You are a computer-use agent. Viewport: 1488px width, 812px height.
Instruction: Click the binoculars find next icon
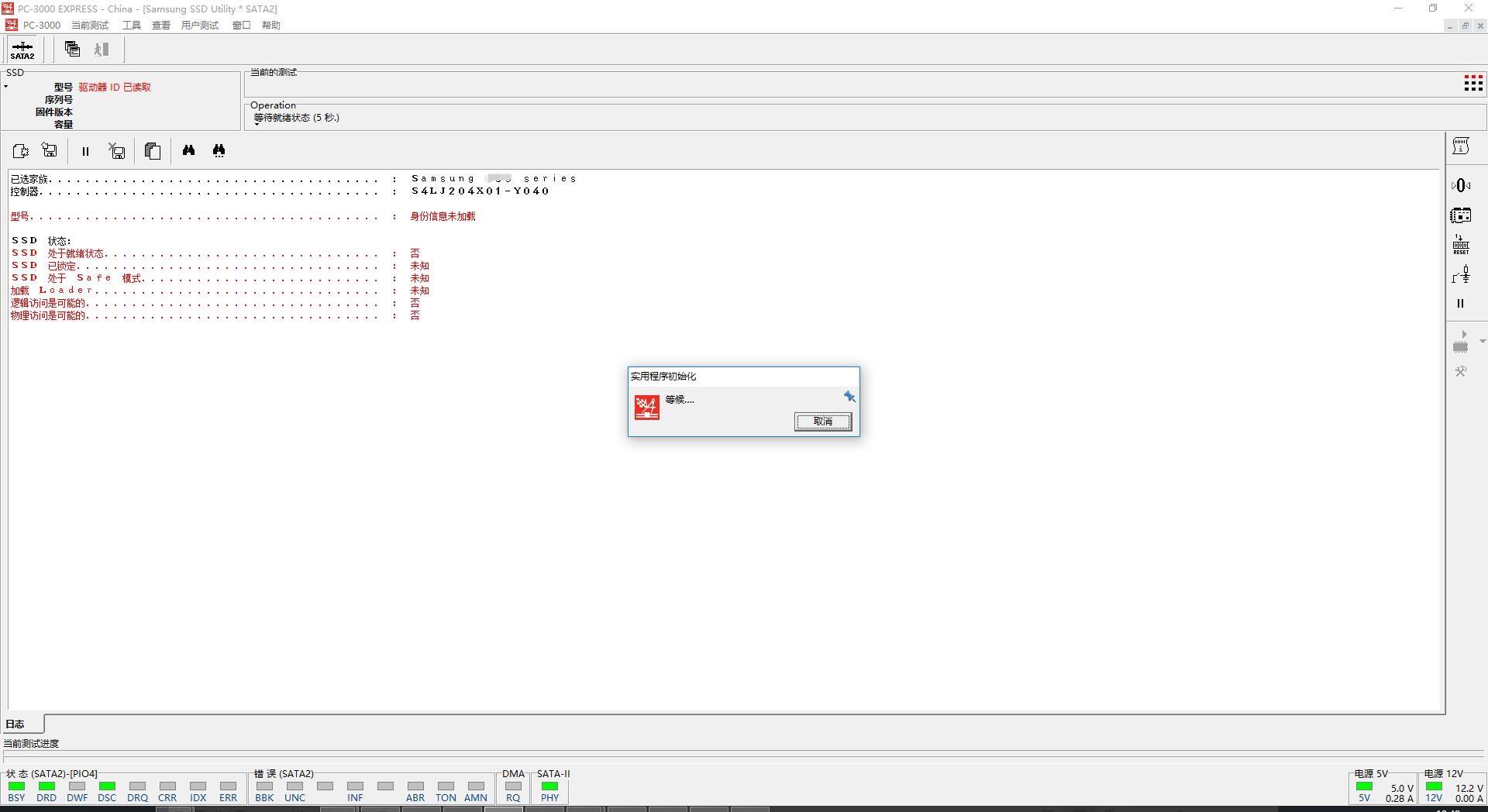219,150
